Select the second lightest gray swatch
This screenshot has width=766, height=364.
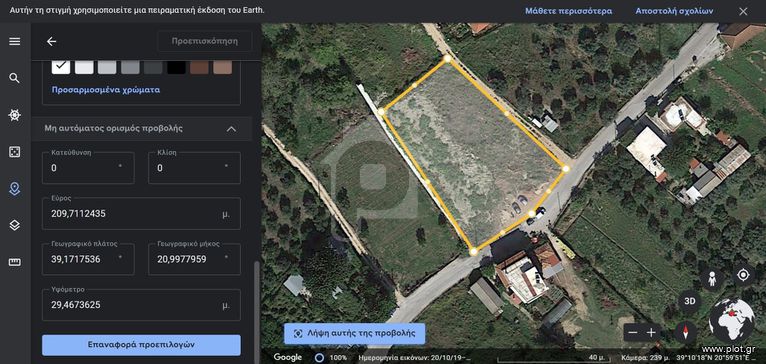point(84,67)
